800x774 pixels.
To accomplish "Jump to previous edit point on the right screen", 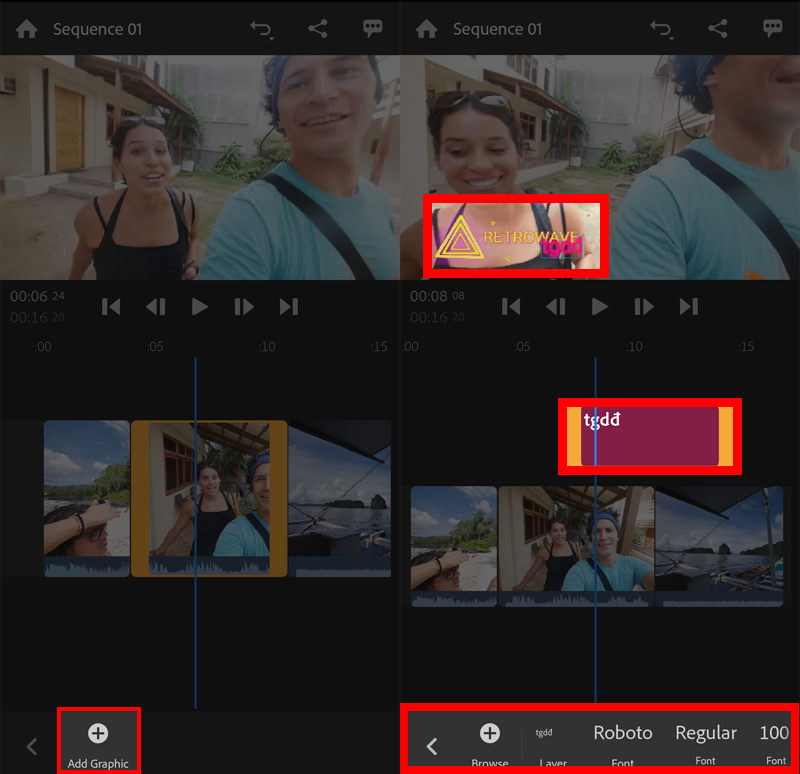I will [511, 307].
